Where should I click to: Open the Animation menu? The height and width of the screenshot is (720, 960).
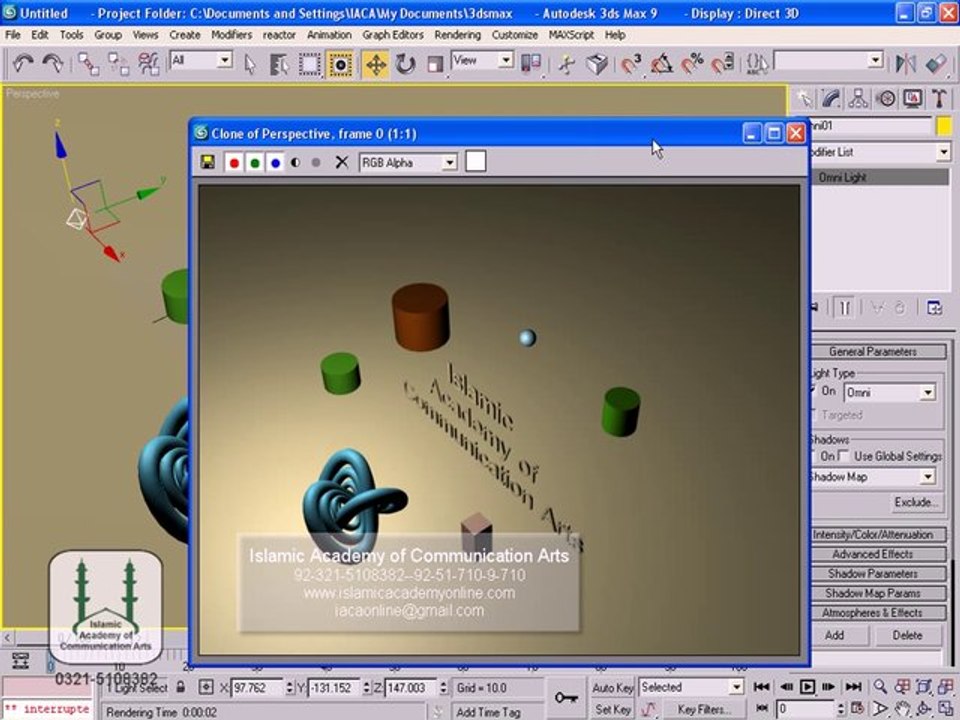tap(329, 35)
